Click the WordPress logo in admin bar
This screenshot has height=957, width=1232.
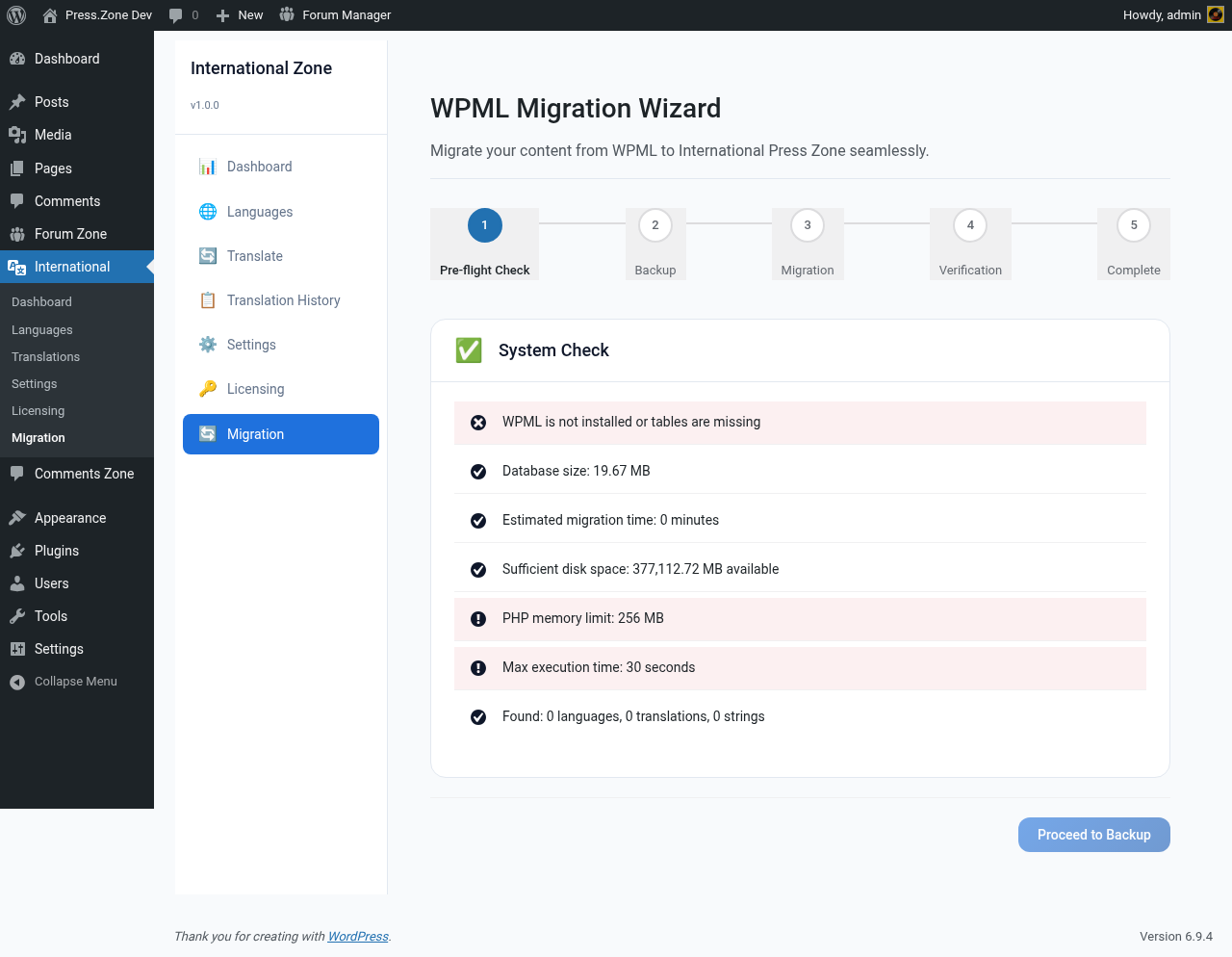pos(16,15)
